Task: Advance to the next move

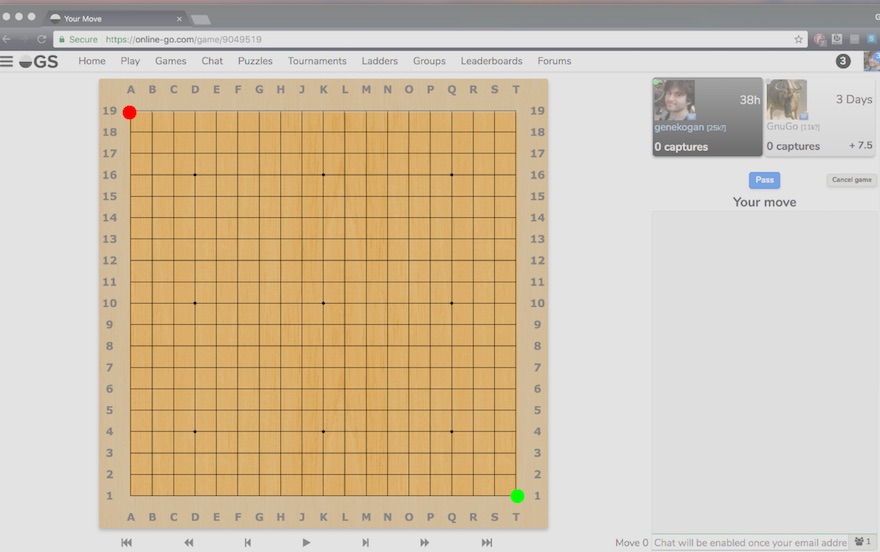Action: click(365, 542)
